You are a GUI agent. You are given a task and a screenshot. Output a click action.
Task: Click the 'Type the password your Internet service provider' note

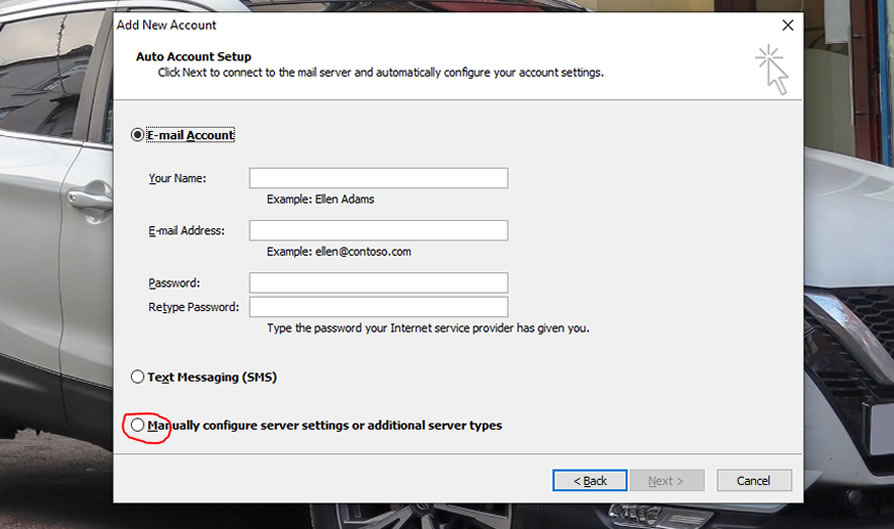pyautogui.click(x=428, y=328)
